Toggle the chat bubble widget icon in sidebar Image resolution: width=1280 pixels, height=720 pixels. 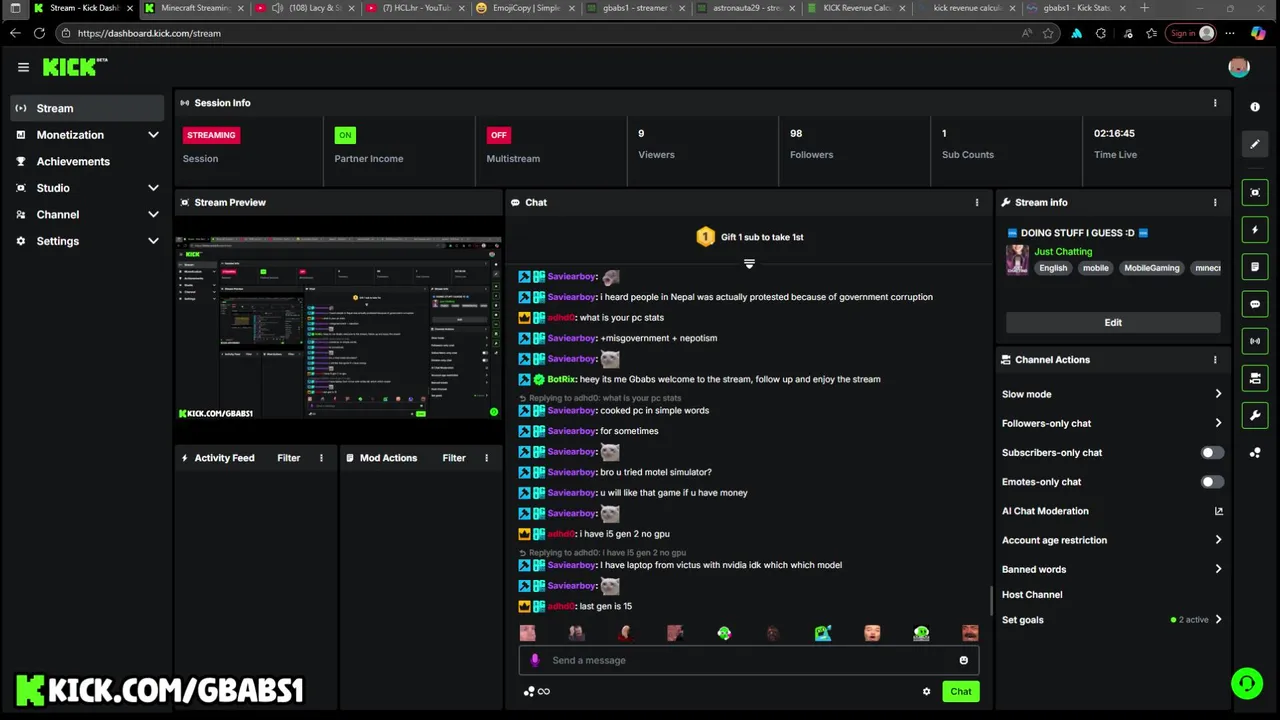(x=1255, y=304)
